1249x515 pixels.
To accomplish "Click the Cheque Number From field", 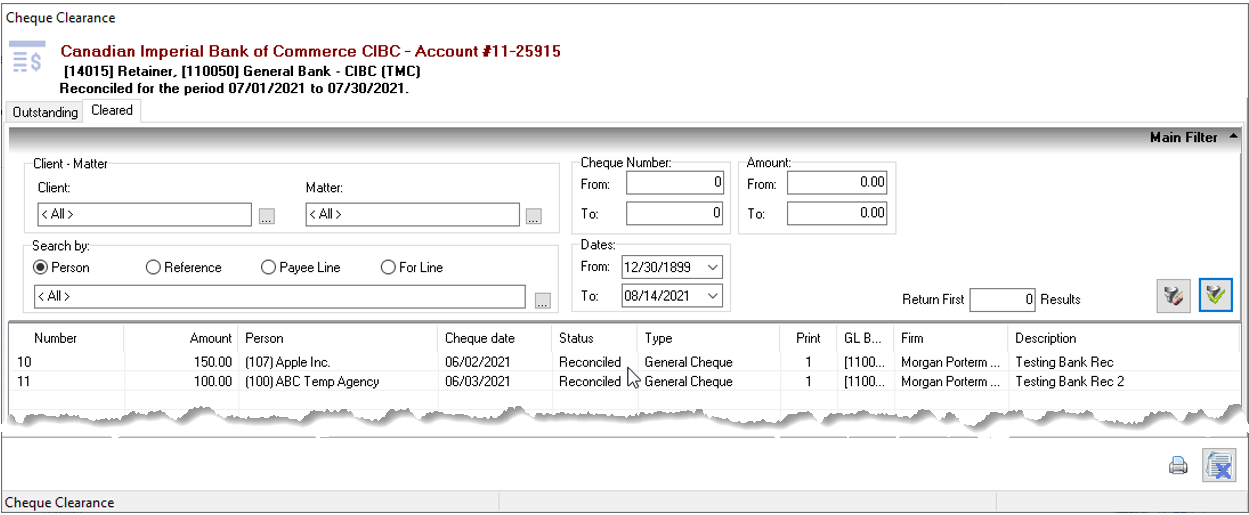I will tap(675, 183).
